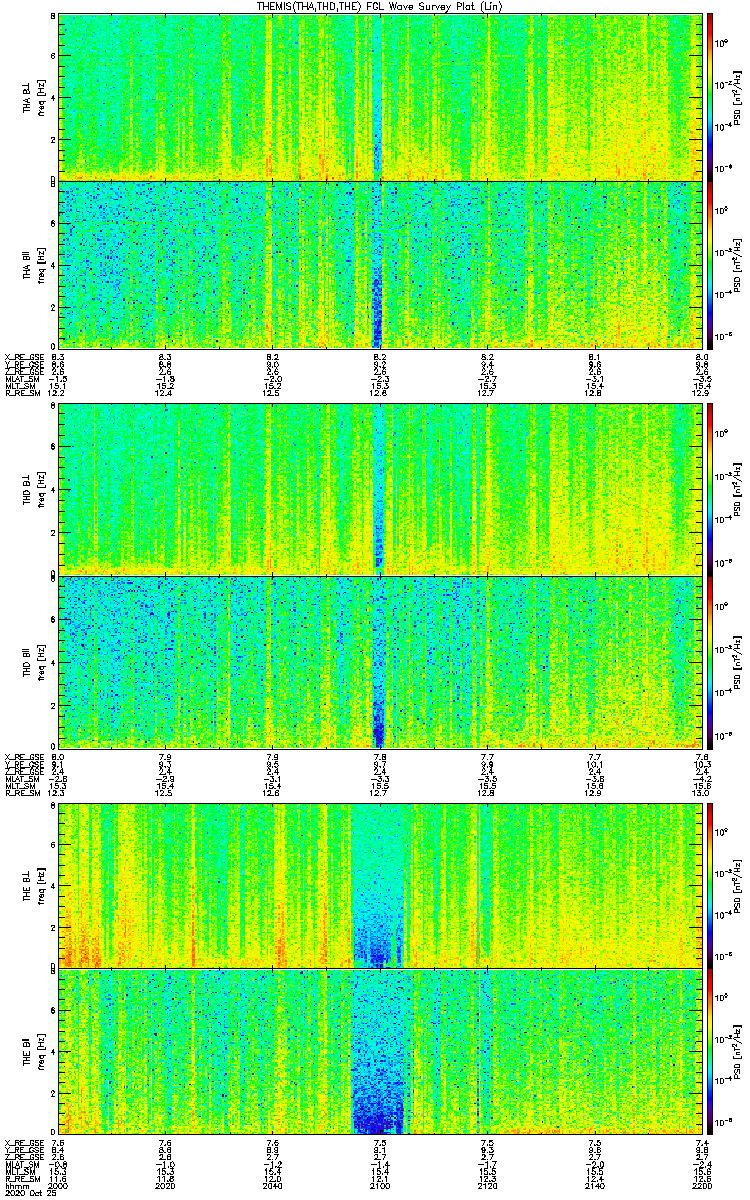750x1200 pixels.
Task: Select the THA B-parallel spectrogram panel
Action: pyautogui.click(x=380, y=265)
